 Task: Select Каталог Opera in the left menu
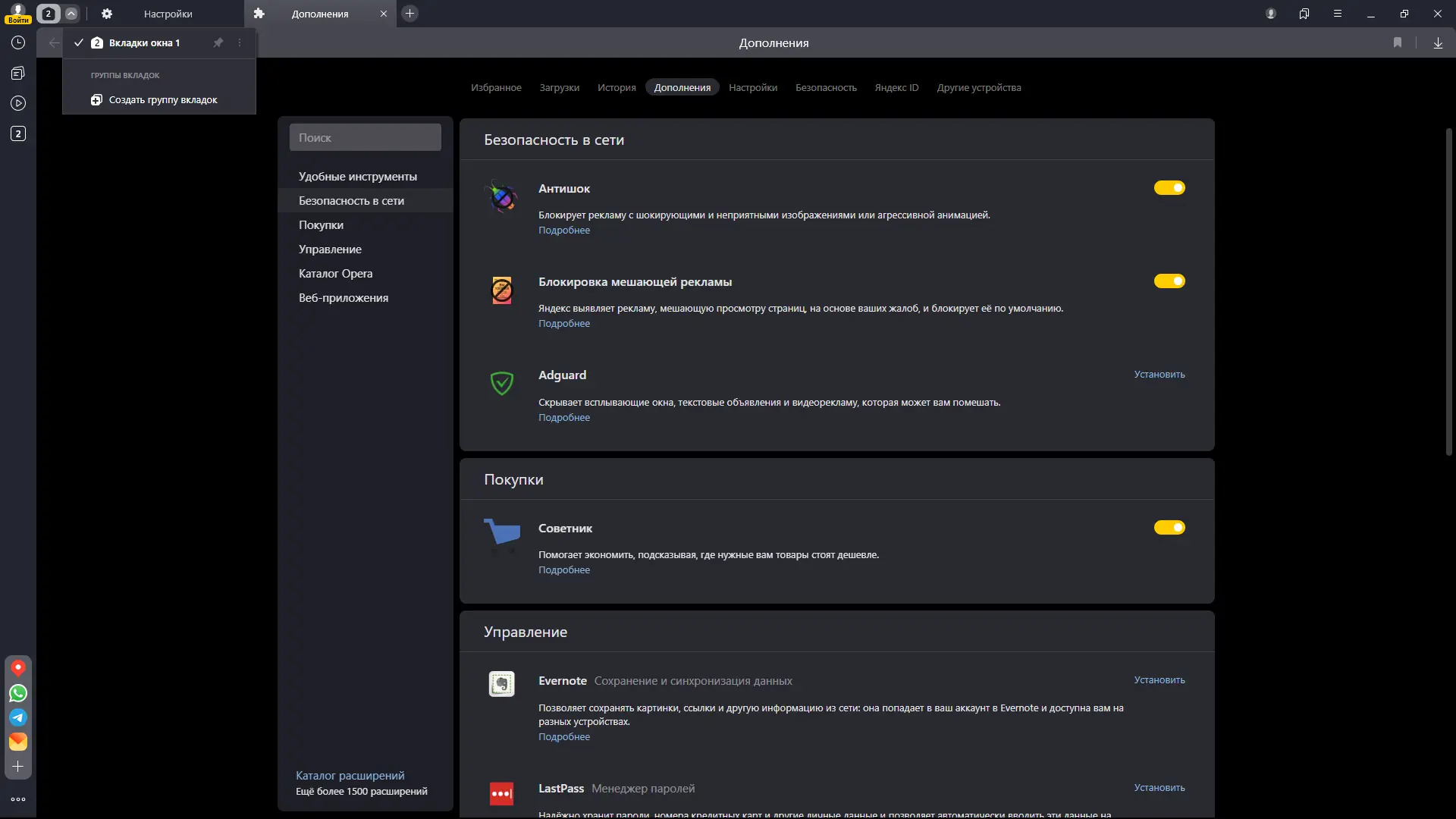point(335,274)
